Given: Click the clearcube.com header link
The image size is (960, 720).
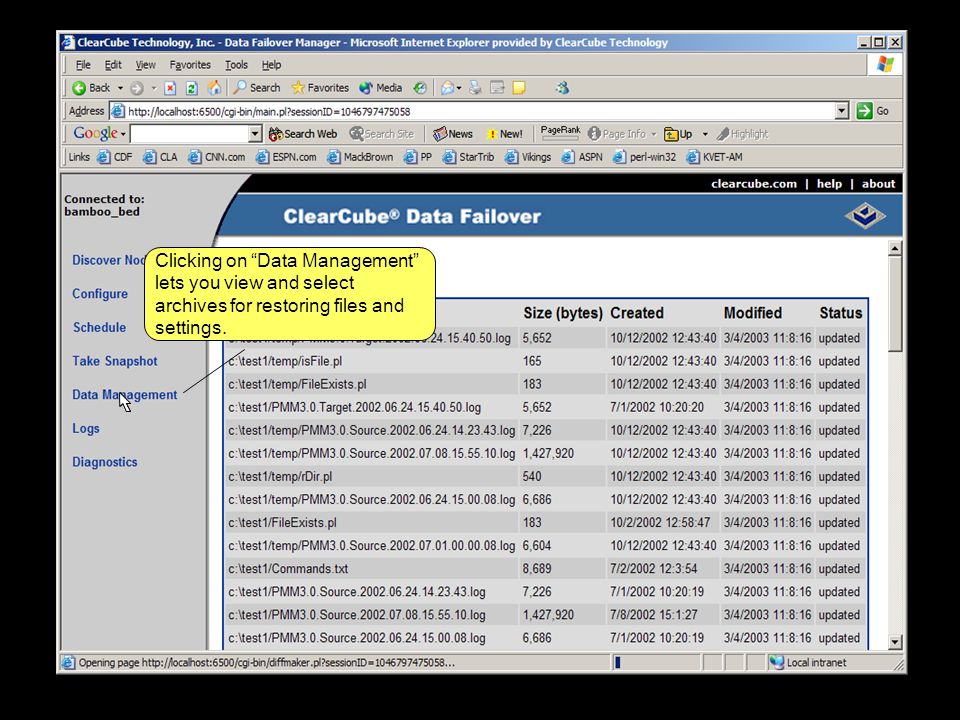Looking at the screenshot, I should pyautogui.click(x=754, y=184).
